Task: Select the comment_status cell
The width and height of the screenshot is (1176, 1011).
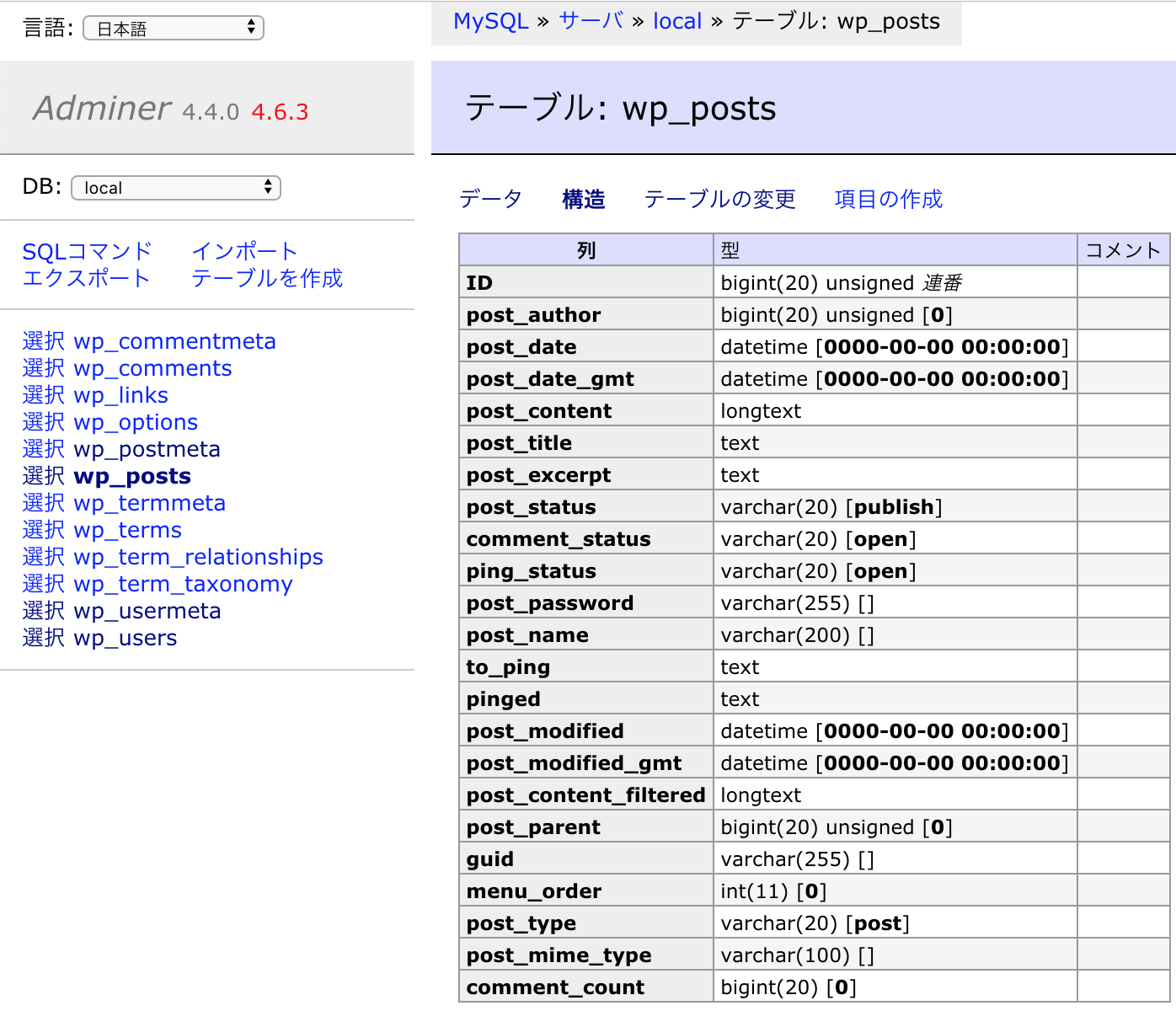Action: point(586,538)
